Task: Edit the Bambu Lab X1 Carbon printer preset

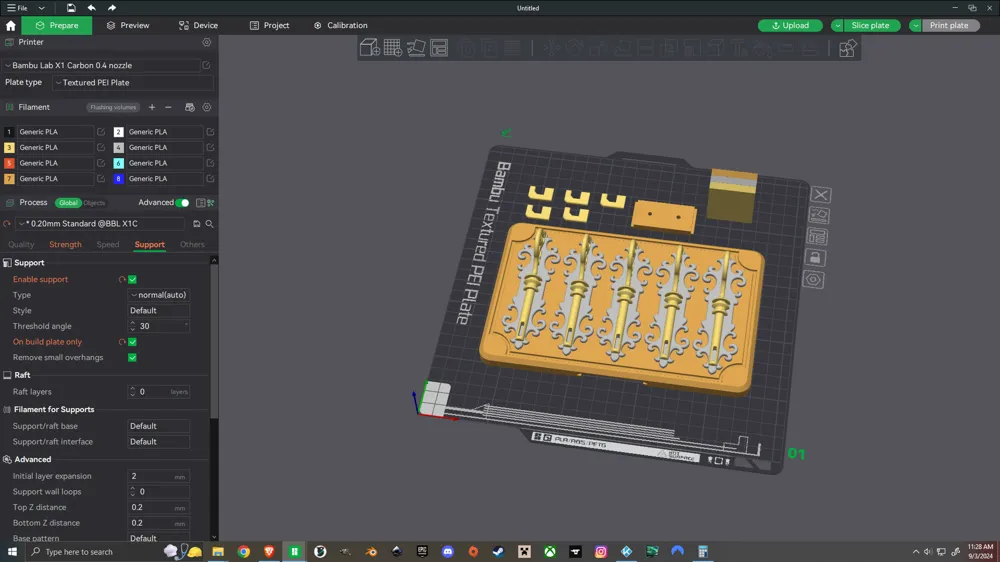Action: (x=207, y=65)
